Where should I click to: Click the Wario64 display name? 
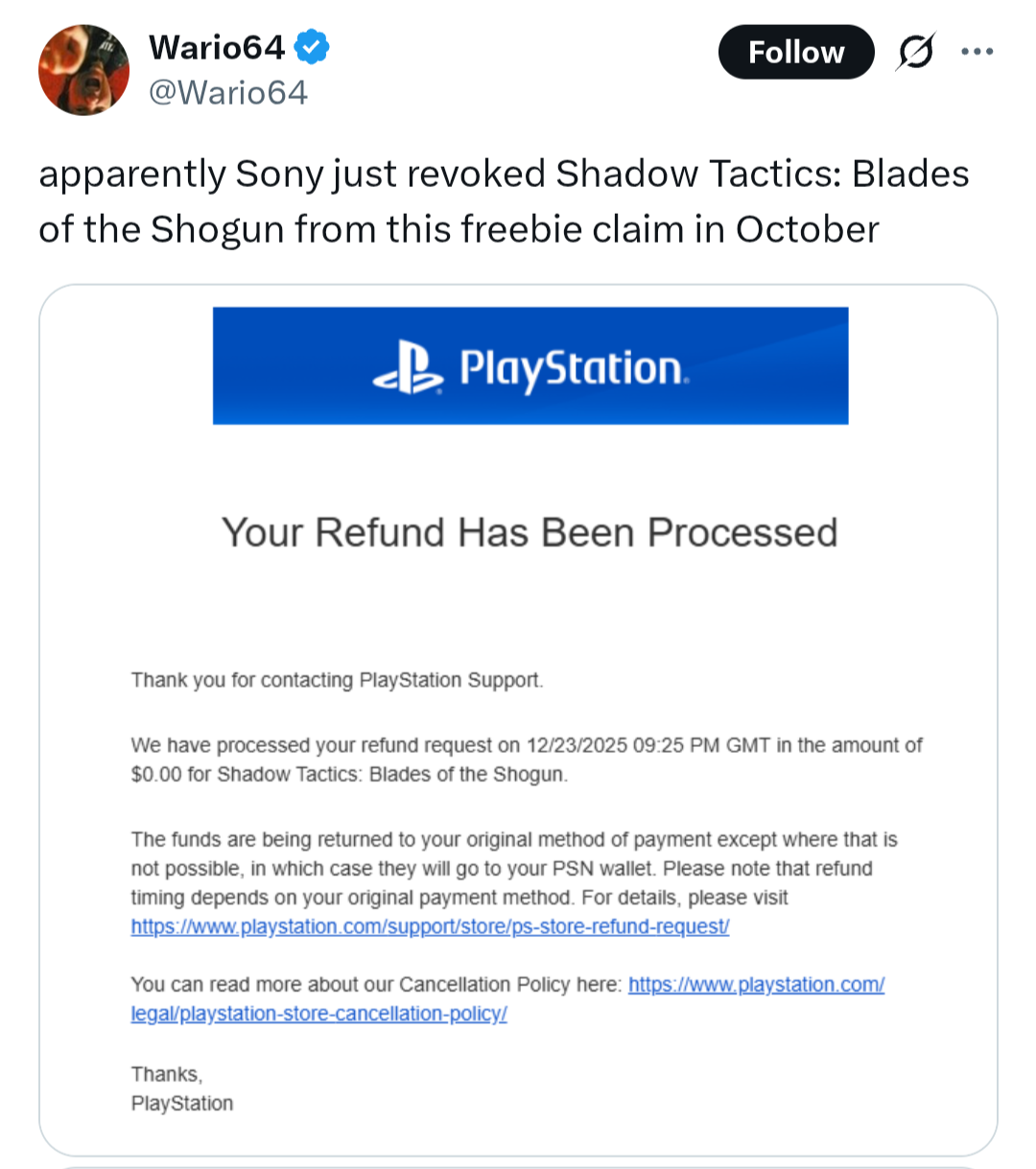point(217,46)
